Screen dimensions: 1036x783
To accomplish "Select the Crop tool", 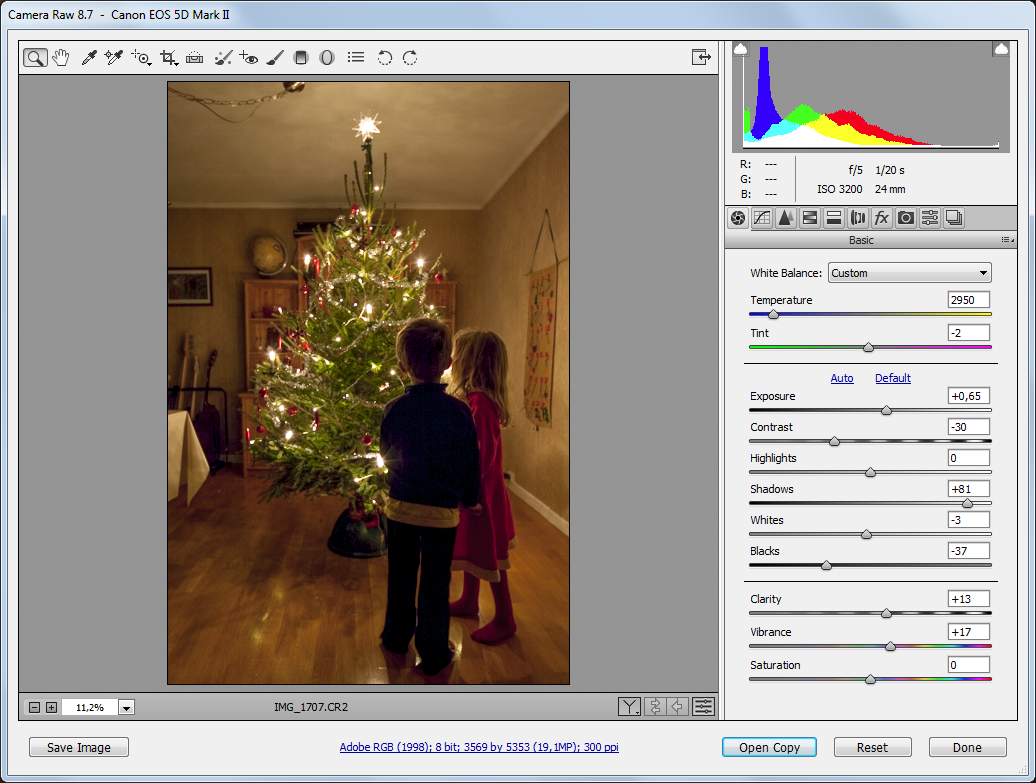I will point(168,57).
